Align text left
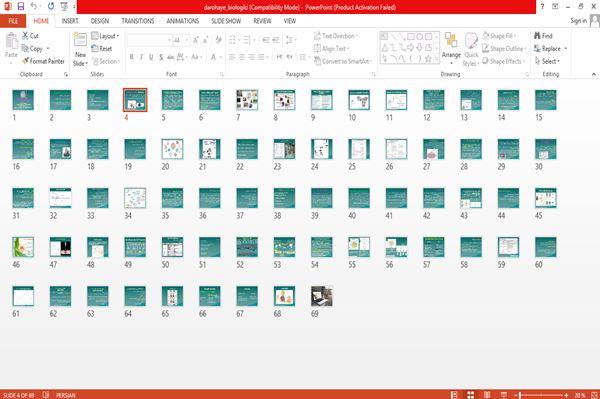Viewport: 600px width, 399px height. pyautogui.click(x=232, y=57)
